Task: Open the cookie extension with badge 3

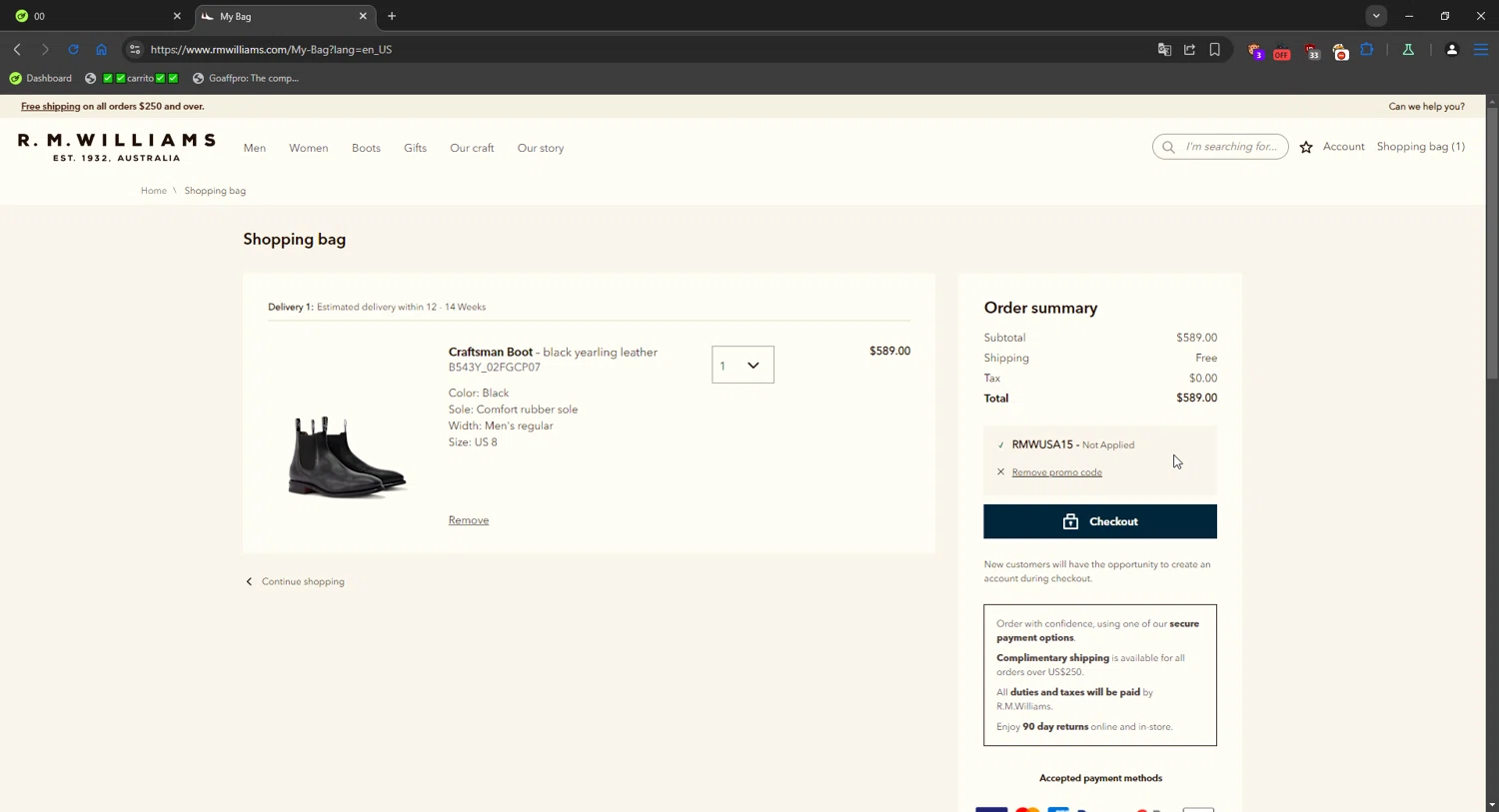Action: point(1255,50)
